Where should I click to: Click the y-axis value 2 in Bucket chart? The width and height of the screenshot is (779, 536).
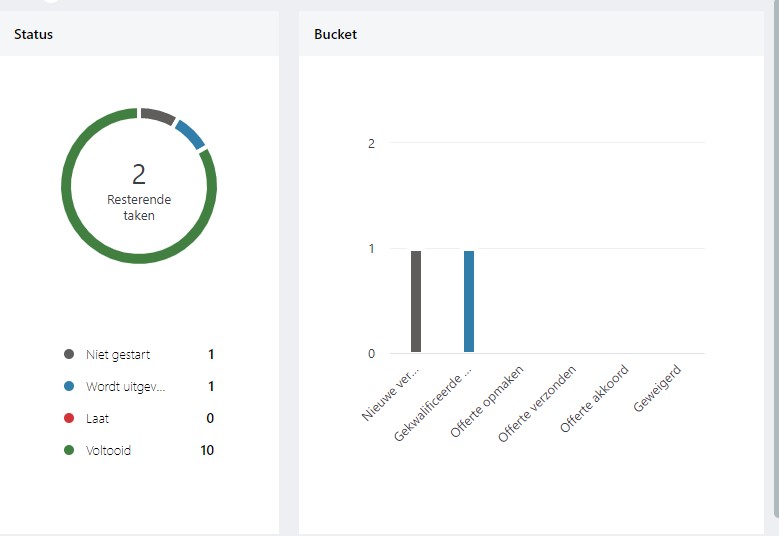click(371, 144)
